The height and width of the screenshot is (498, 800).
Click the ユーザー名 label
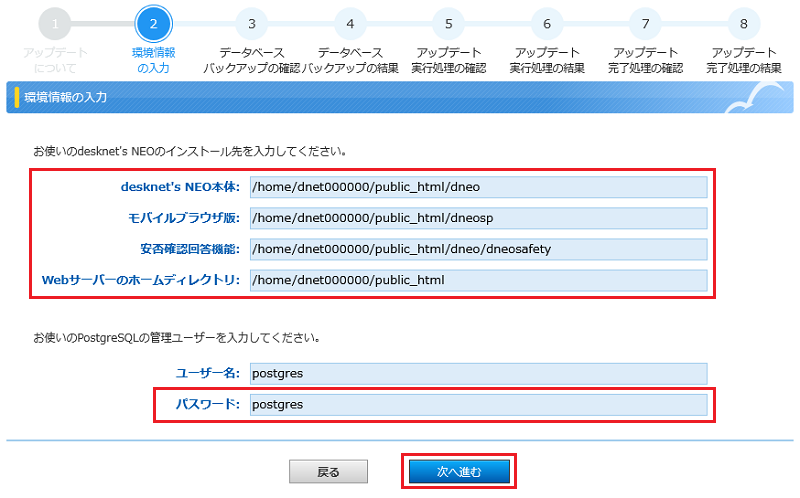tap(208, 374)
